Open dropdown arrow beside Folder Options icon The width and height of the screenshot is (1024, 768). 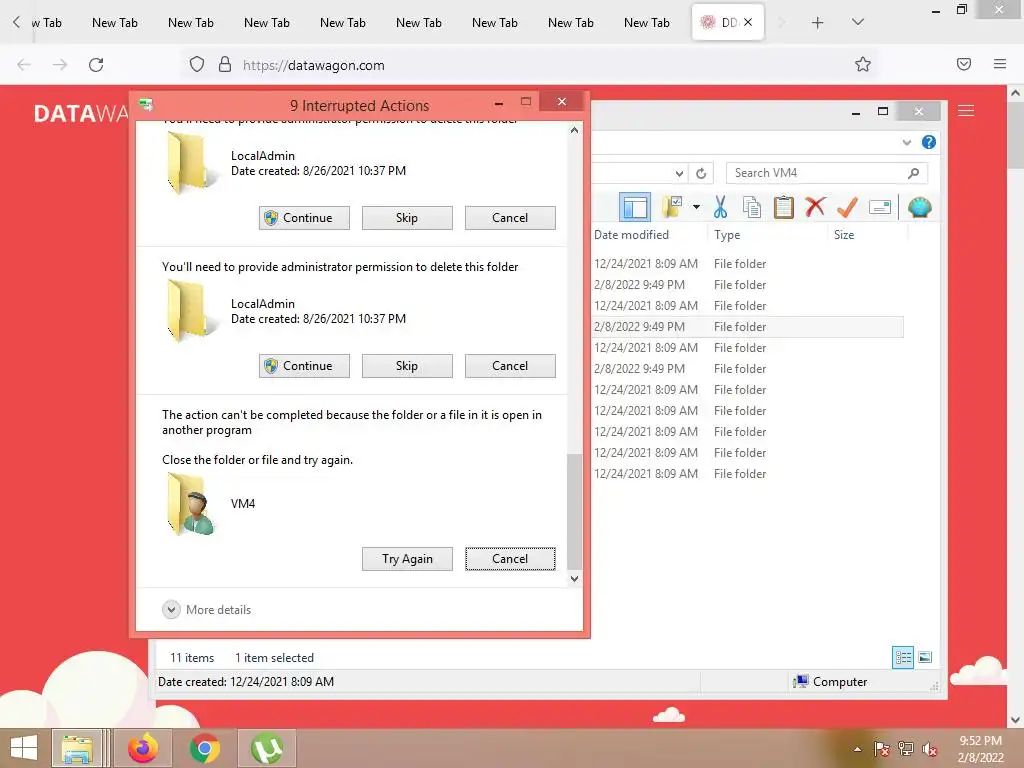(696, 208)
